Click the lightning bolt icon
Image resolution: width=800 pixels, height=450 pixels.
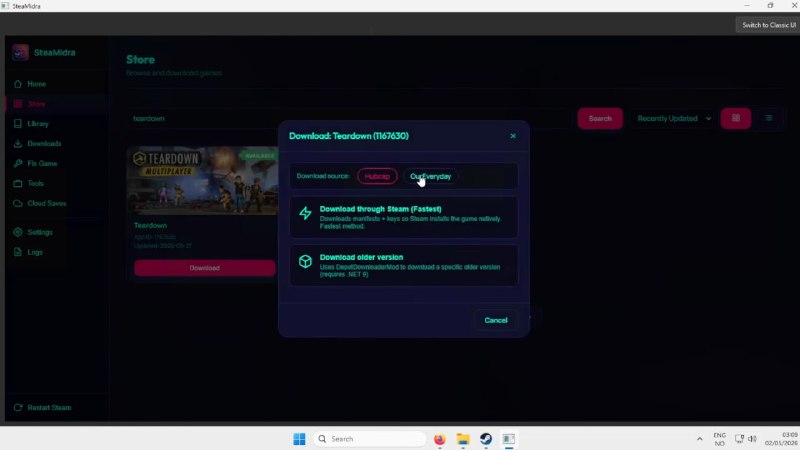tap(305, 213)
